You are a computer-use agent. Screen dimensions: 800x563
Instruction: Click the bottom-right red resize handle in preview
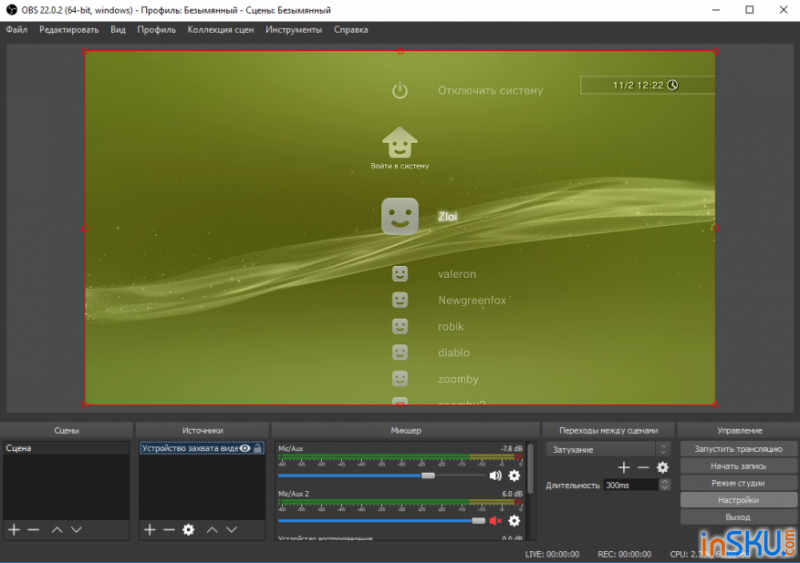click(x=715, y=405)
